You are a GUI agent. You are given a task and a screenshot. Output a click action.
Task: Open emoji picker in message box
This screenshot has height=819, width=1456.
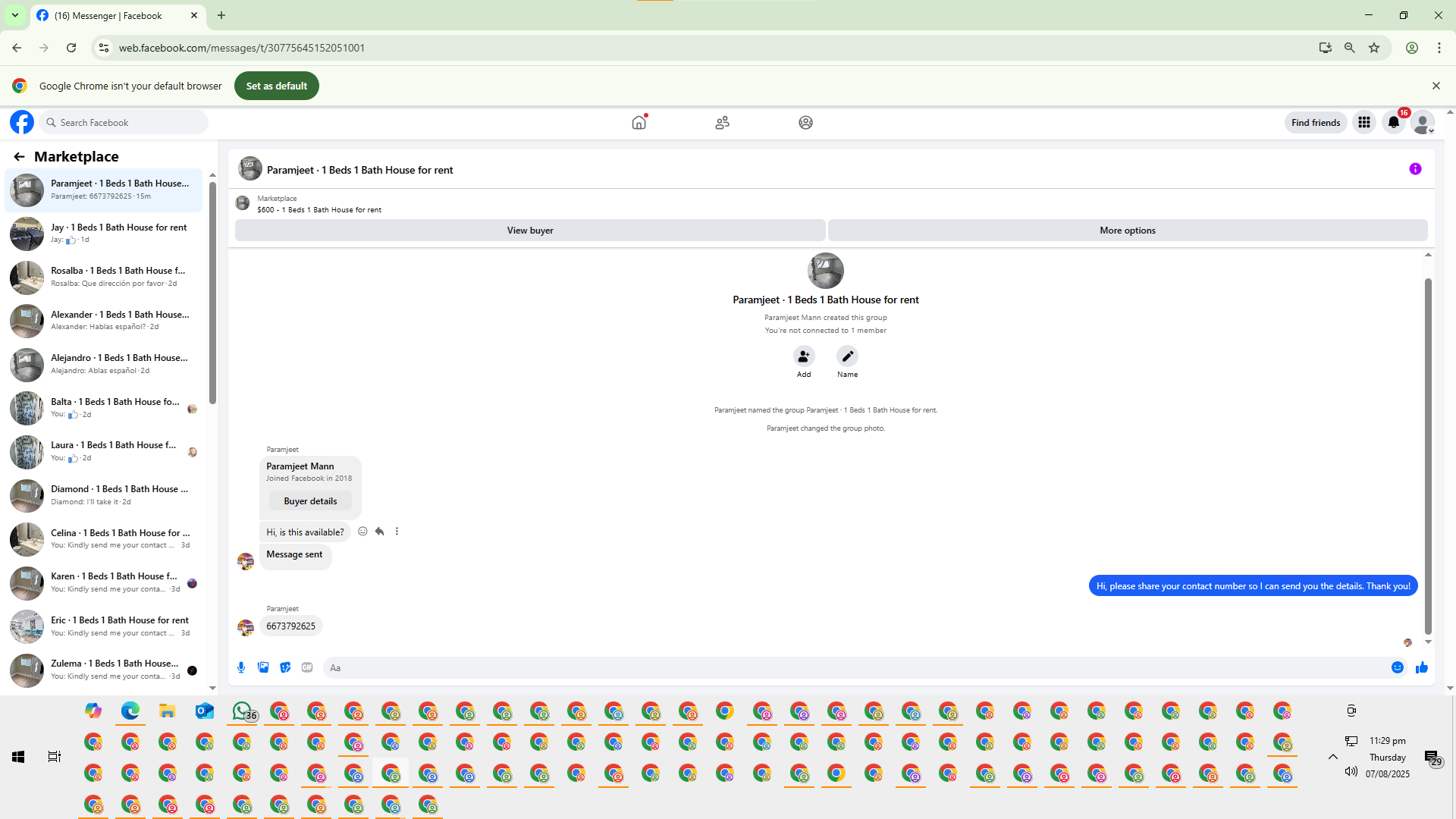pyautogui.click(x=1397, y=667)
